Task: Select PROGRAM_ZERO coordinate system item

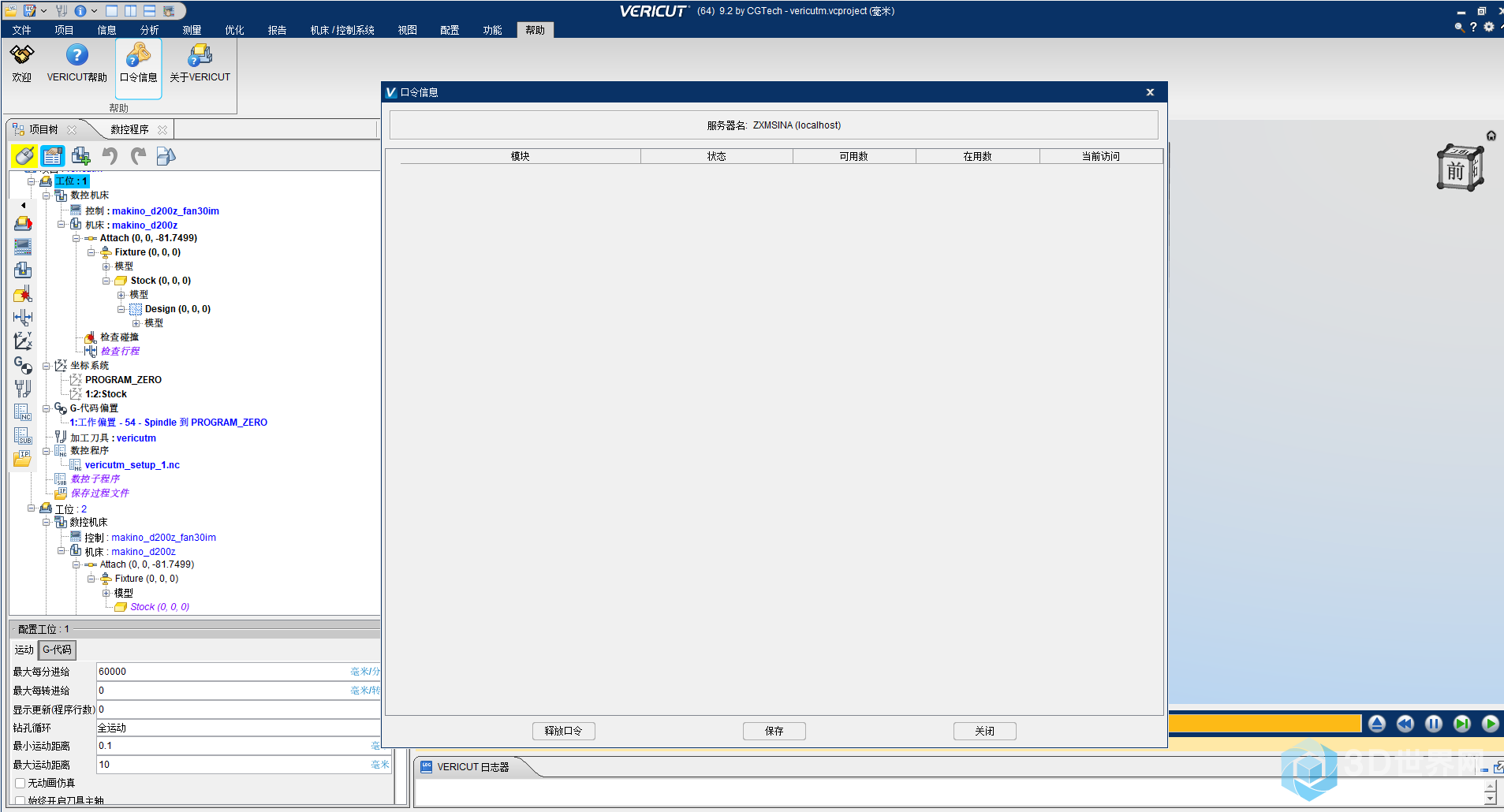Action: tap(123, 380)
